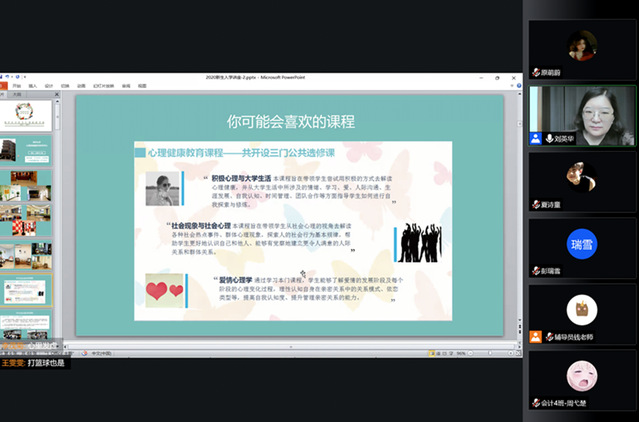
Task: Toggle the muted mic icon beside 原萌蔚
Action: click(x=537, y=72)
